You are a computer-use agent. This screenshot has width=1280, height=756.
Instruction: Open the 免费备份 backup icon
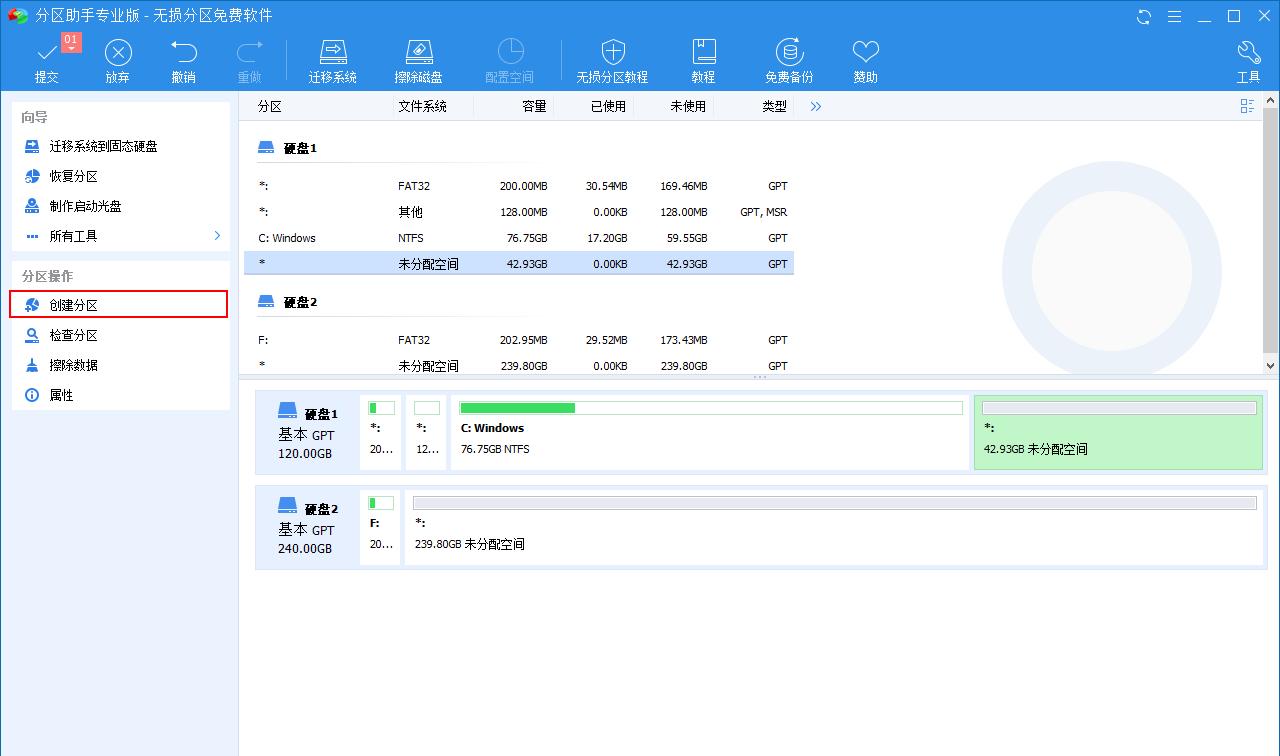coord(789,53)
